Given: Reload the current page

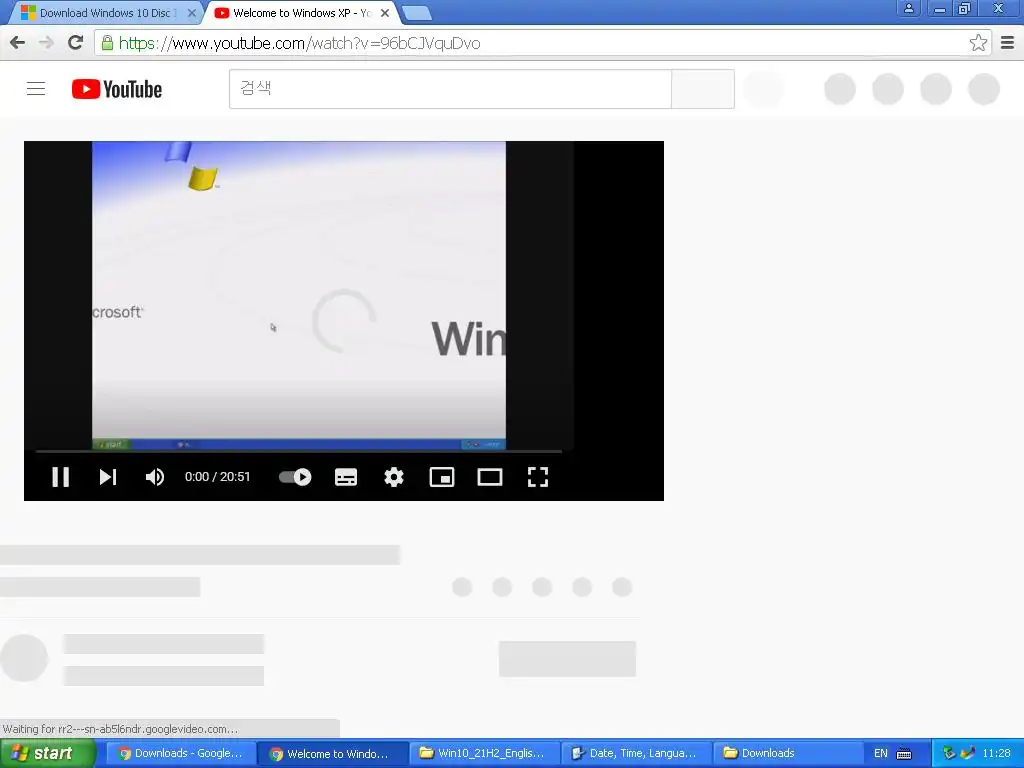Looking at the screenshot, I should click(76, 43).
